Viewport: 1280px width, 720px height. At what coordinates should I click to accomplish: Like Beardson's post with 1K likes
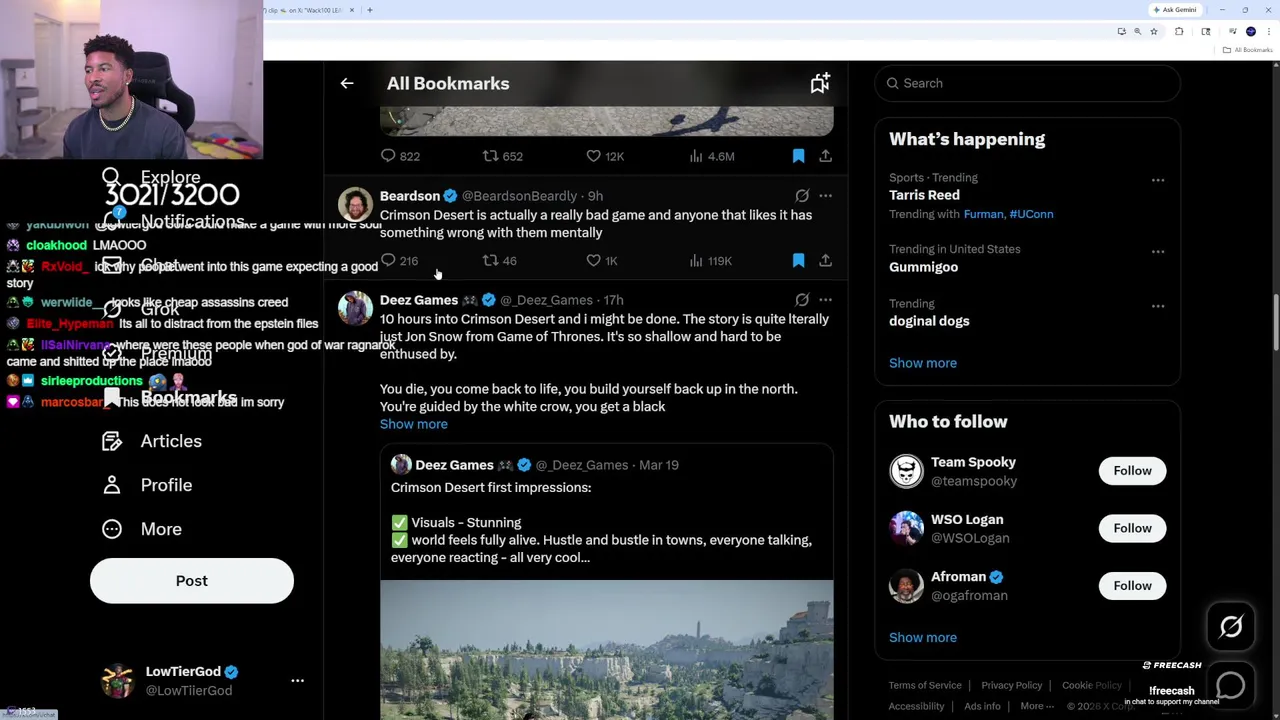[x=601, y=261]
